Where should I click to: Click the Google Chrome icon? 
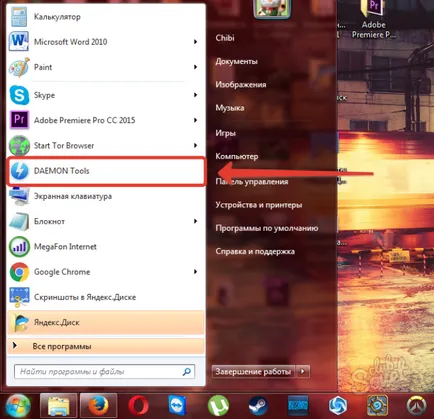coord(19,272)
